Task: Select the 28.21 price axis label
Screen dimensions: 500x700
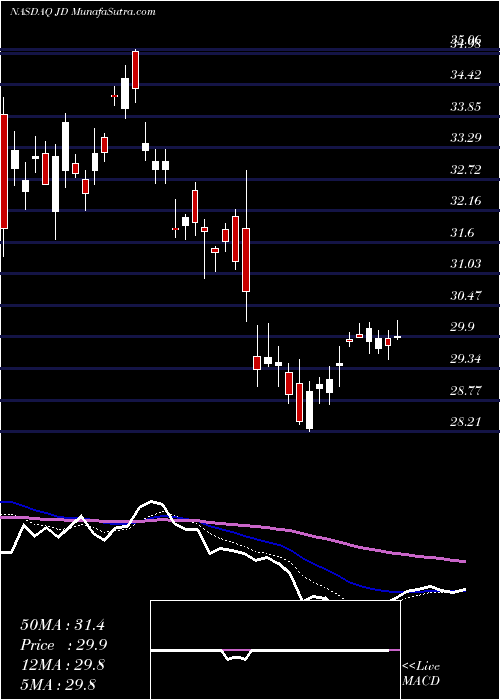Action: (x=466, y=422)
